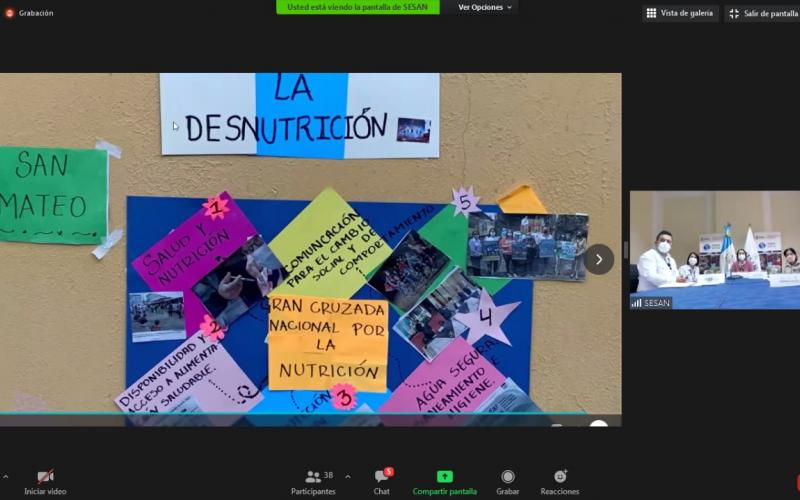Screen dimensions: 800x500
Task: Click the green Compartir pantalla icon
Action: 445,476
